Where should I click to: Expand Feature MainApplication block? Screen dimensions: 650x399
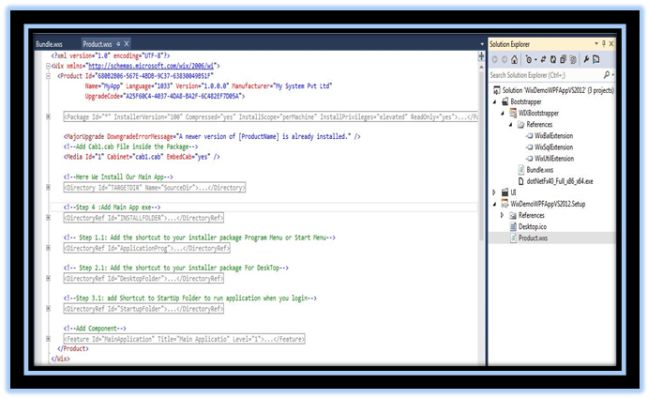48,339
